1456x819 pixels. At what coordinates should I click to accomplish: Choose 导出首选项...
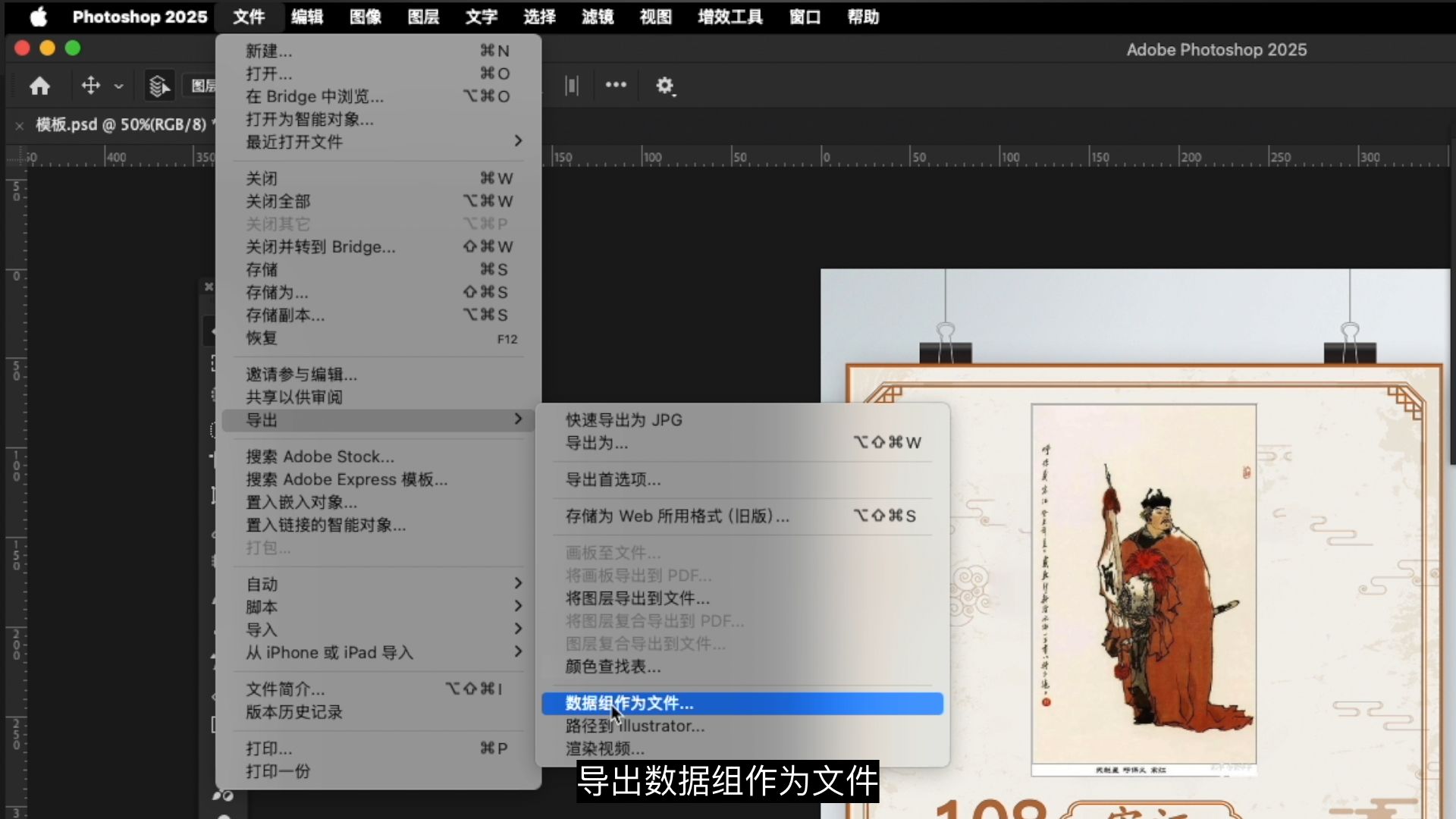pyautogui.click(x=742, y=479)
